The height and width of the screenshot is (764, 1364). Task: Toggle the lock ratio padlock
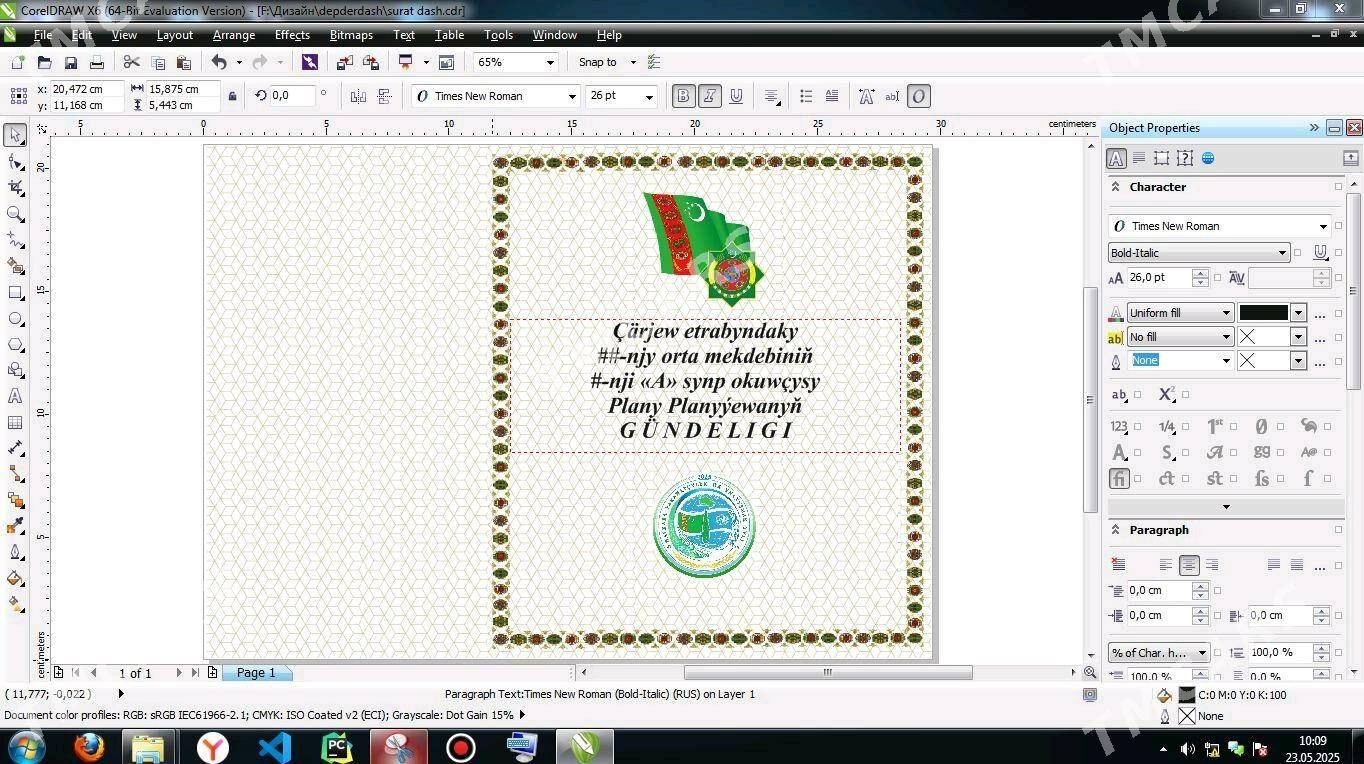point(232,96)
